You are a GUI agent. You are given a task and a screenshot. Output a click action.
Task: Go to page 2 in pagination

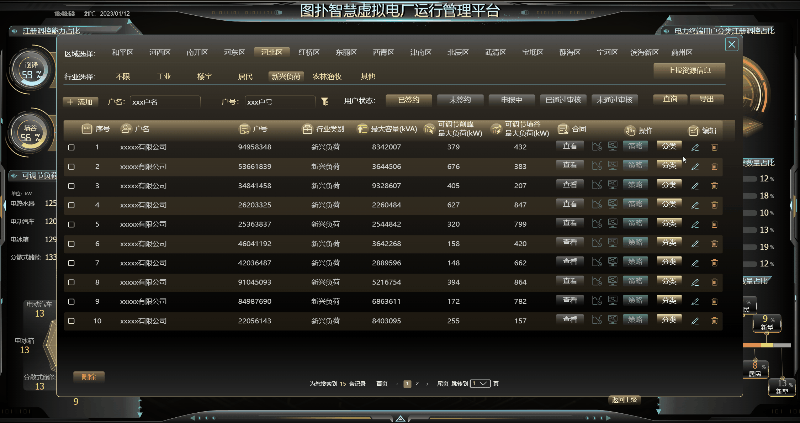(417, 383)
